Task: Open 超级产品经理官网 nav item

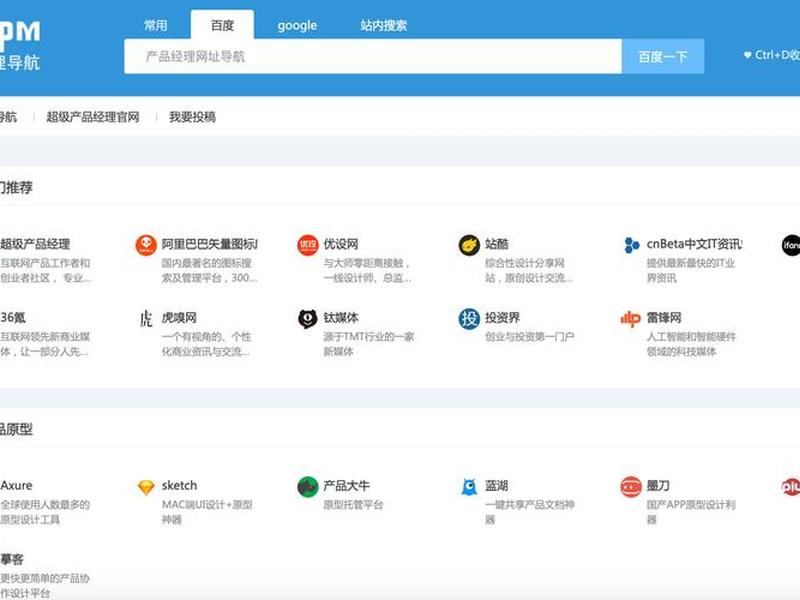Action: pyautogui.click(x=93, y=117)
